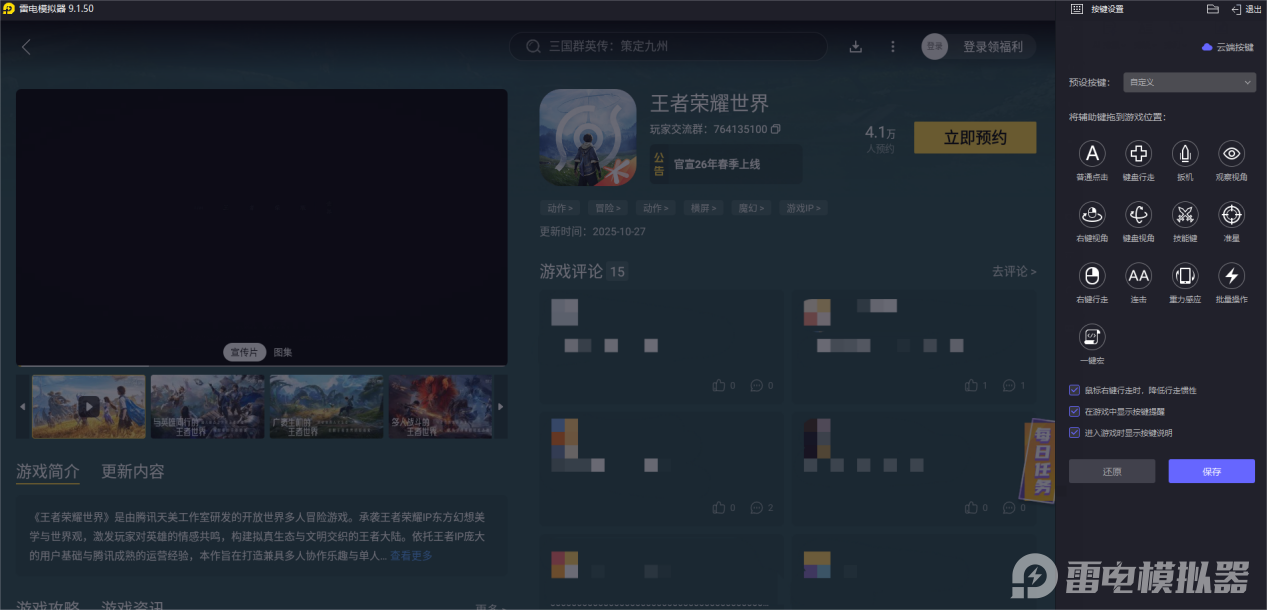Uncheck 鼠标右键行走时降低行走惯性 option
Viewport: 1267px width, 610px height.
tap(1074, 390)
